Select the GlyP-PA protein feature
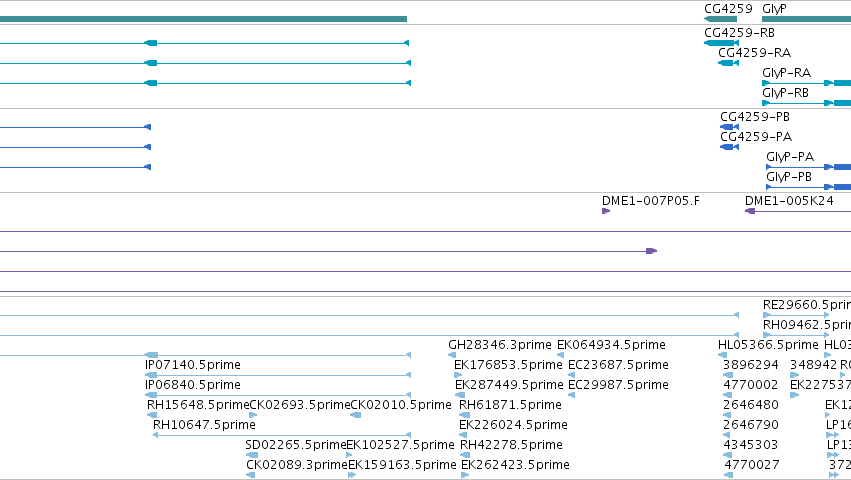This screenshot has width=851, height=480. pos(808,167)
